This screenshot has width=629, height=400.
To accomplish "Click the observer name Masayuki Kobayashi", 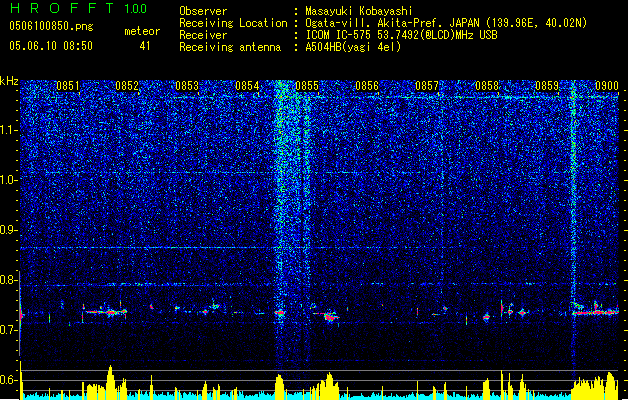I will 359,11.
